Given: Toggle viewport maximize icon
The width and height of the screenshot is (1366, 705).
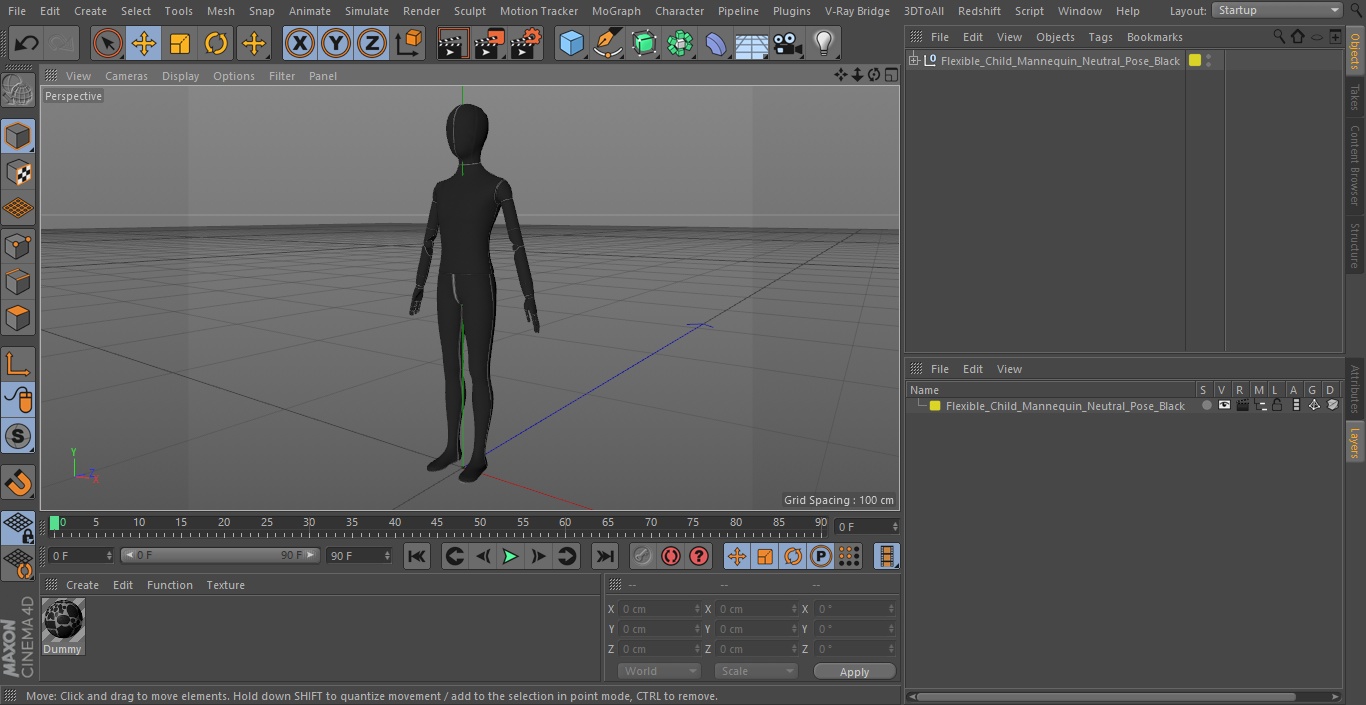Looking at the screenshot, I should pyautogui.click(x=890, y=75).
